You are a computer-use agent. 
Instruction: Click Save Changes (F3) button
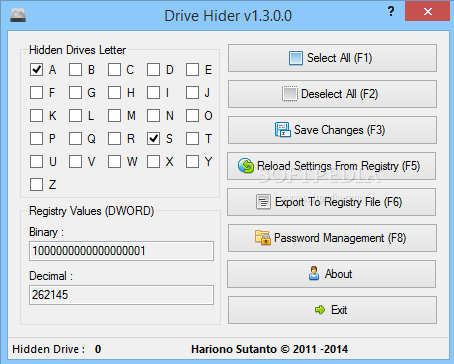pos(332,130)
